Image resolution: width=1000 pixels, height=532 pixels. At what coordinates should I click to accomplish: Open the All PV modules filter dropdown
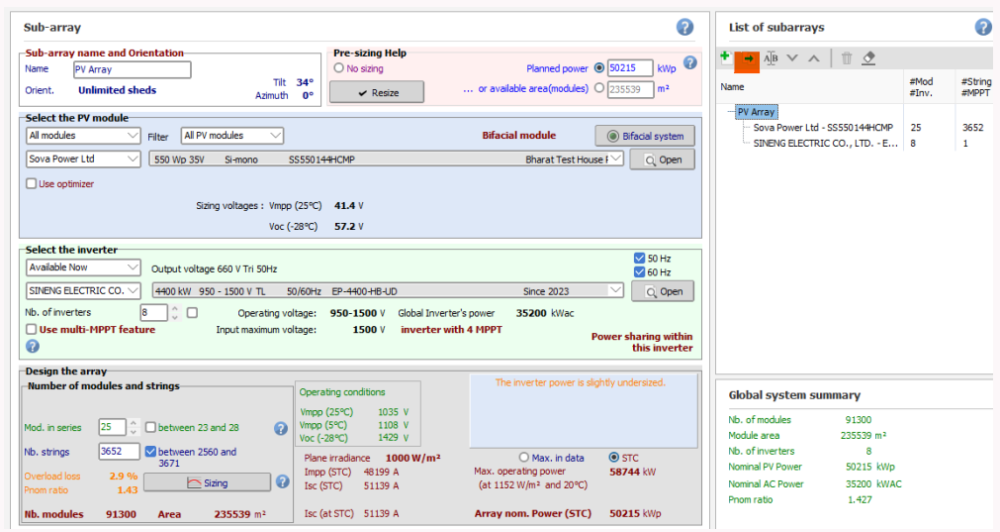tap(232, 135)
